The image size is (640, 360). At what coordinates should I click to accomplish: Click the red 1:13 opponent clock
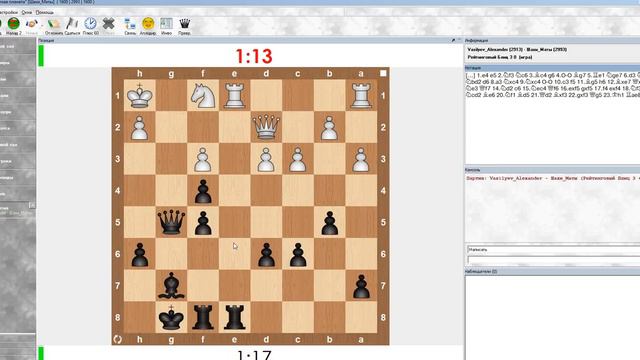253,56
